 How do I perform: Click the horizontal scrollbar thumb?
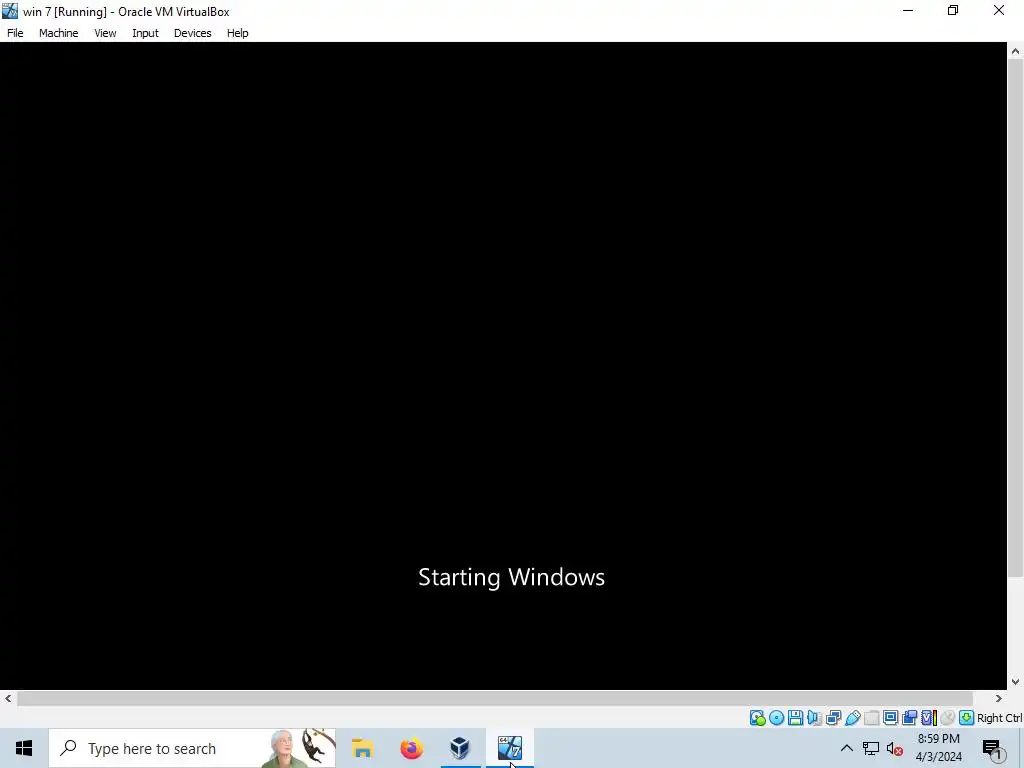tap(495, 698)
